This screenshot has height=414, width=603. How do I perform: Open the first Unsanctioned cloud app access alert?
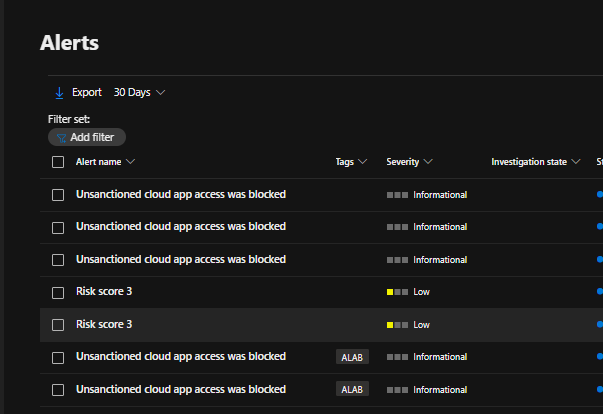(181, 194)
